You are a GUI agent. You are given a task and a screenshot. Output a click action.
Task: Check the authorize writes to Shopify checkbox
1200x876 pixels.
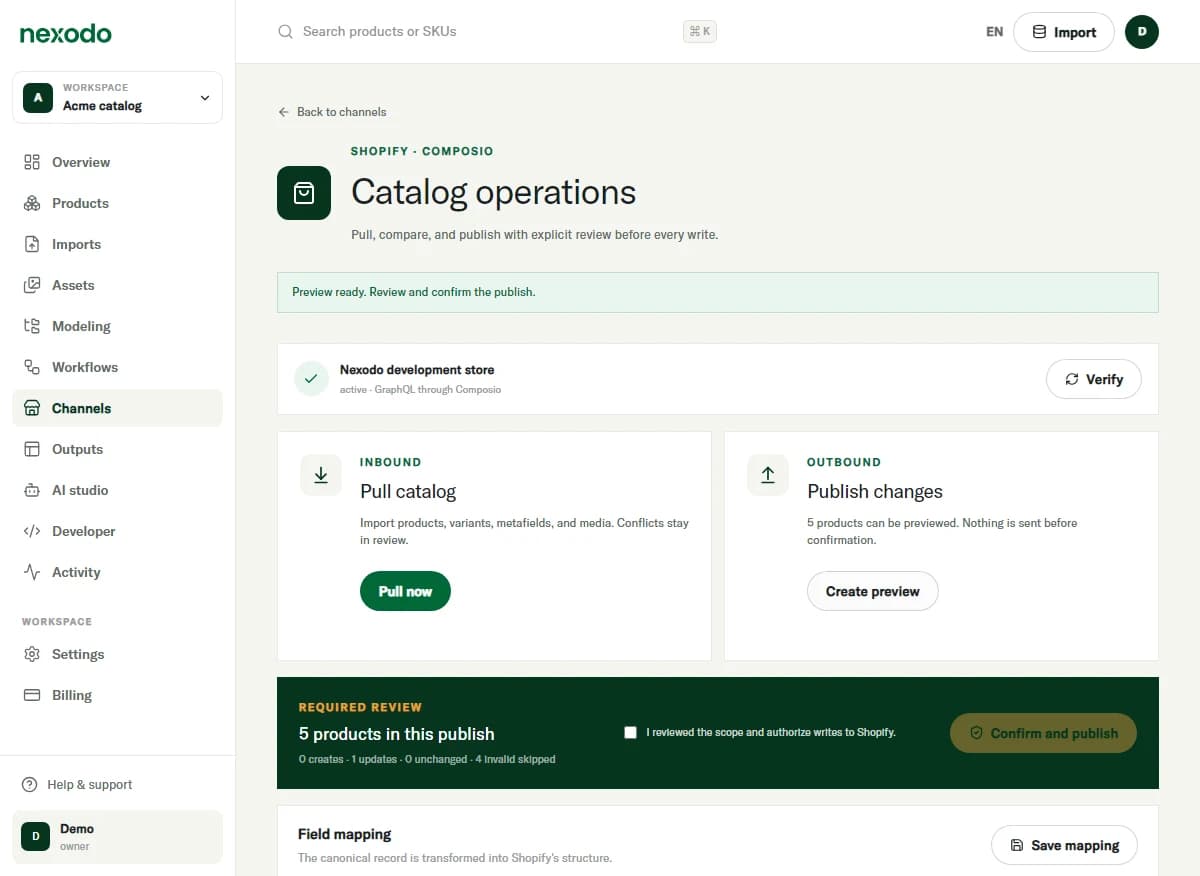tap(630, 732)
